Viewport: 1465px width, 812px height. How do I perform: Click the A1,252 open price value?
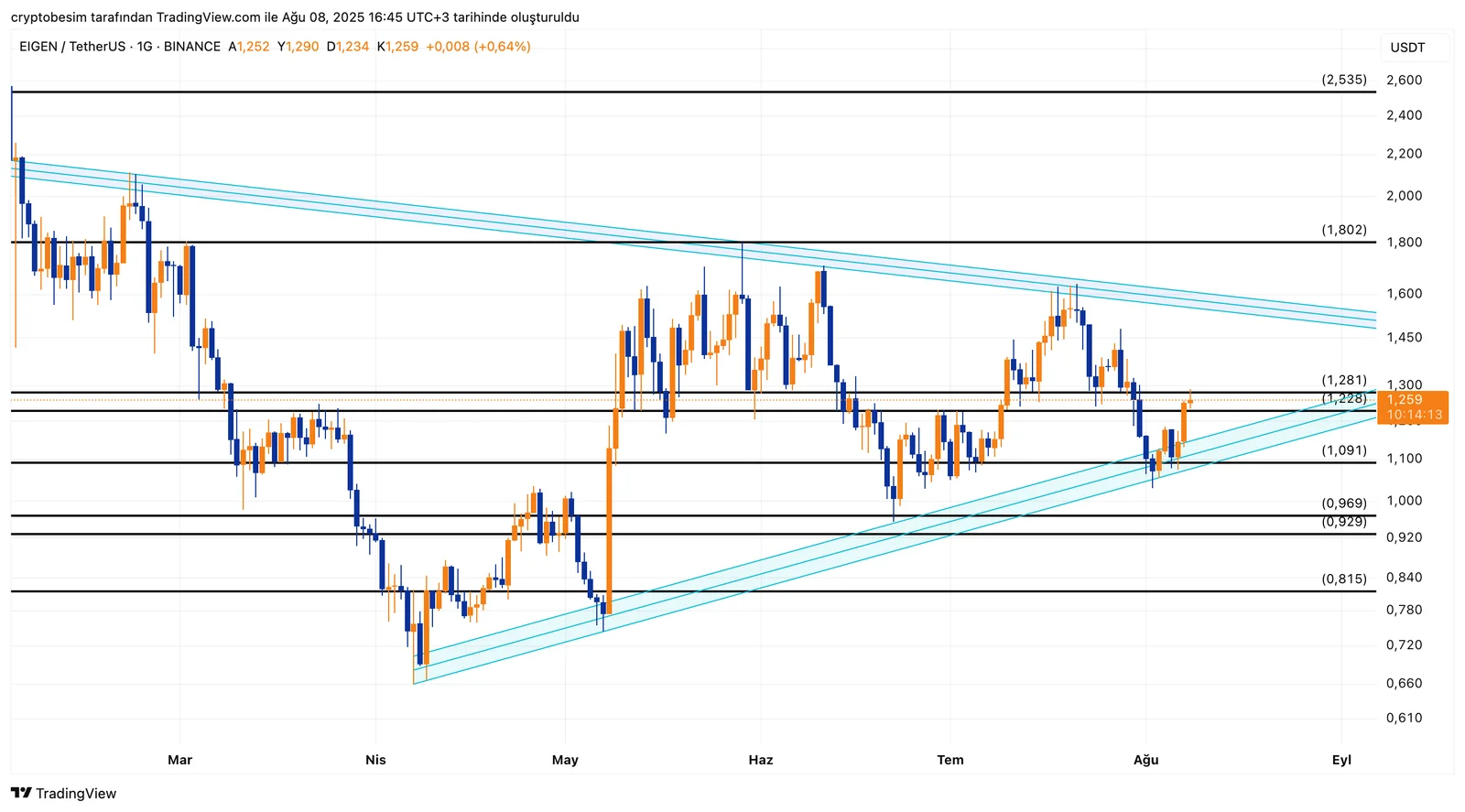249,47
